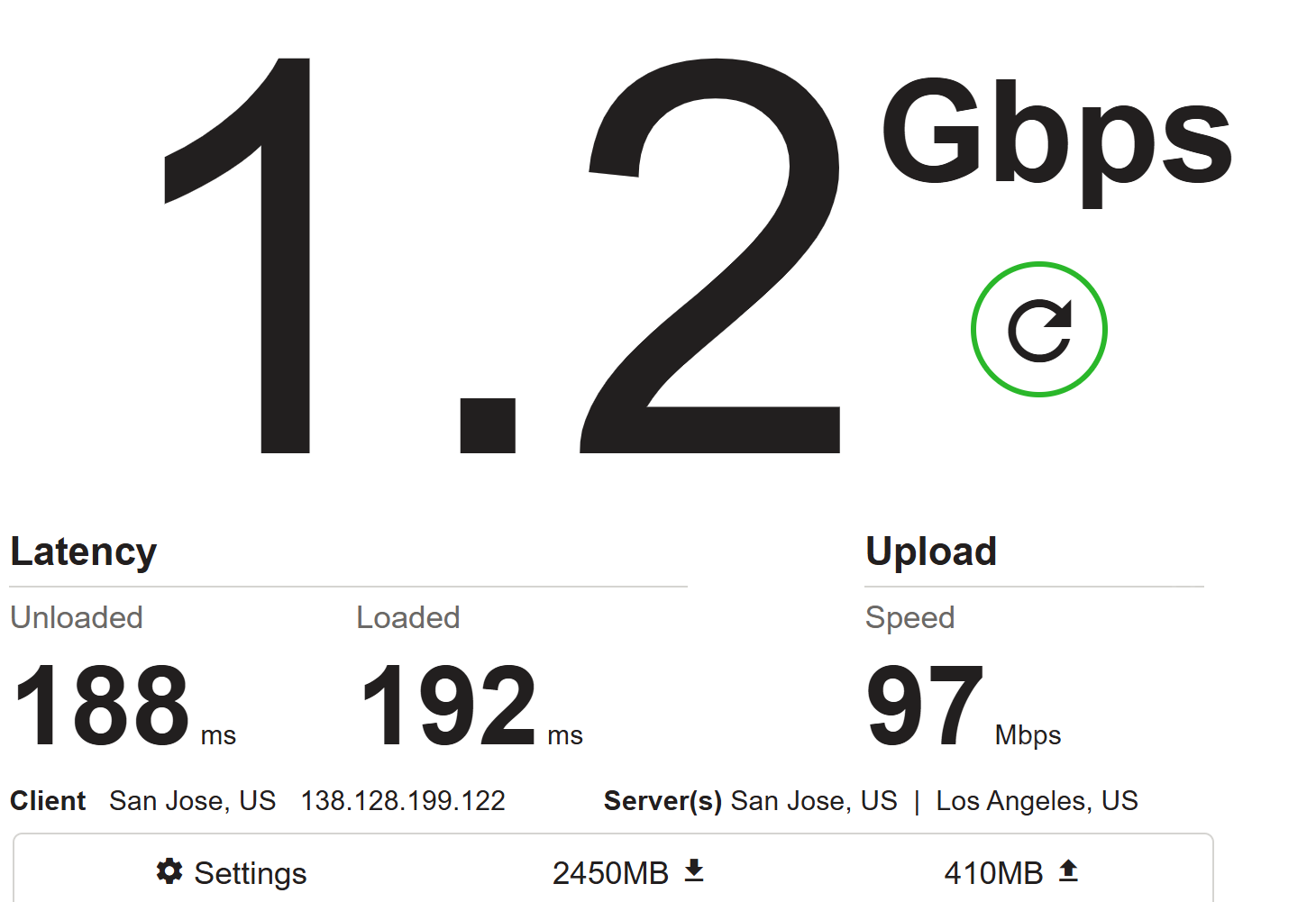1316x902 pixels.
Task: Click the 1.2 speed result number
Action: 502,256
